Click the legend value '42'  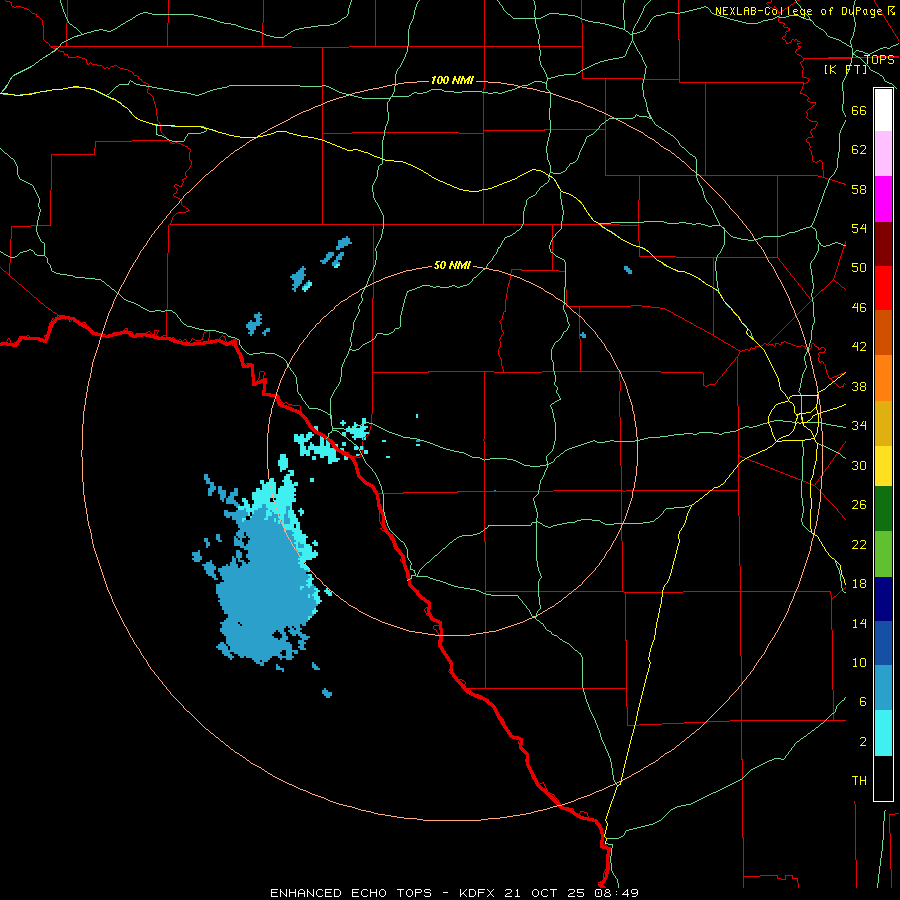(859, 347)
